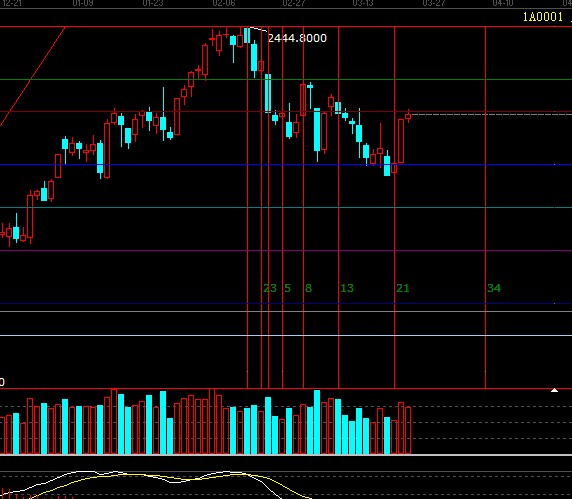Click the green Fibonacci number 5
The image size is (572, 499).
[287, 289]
